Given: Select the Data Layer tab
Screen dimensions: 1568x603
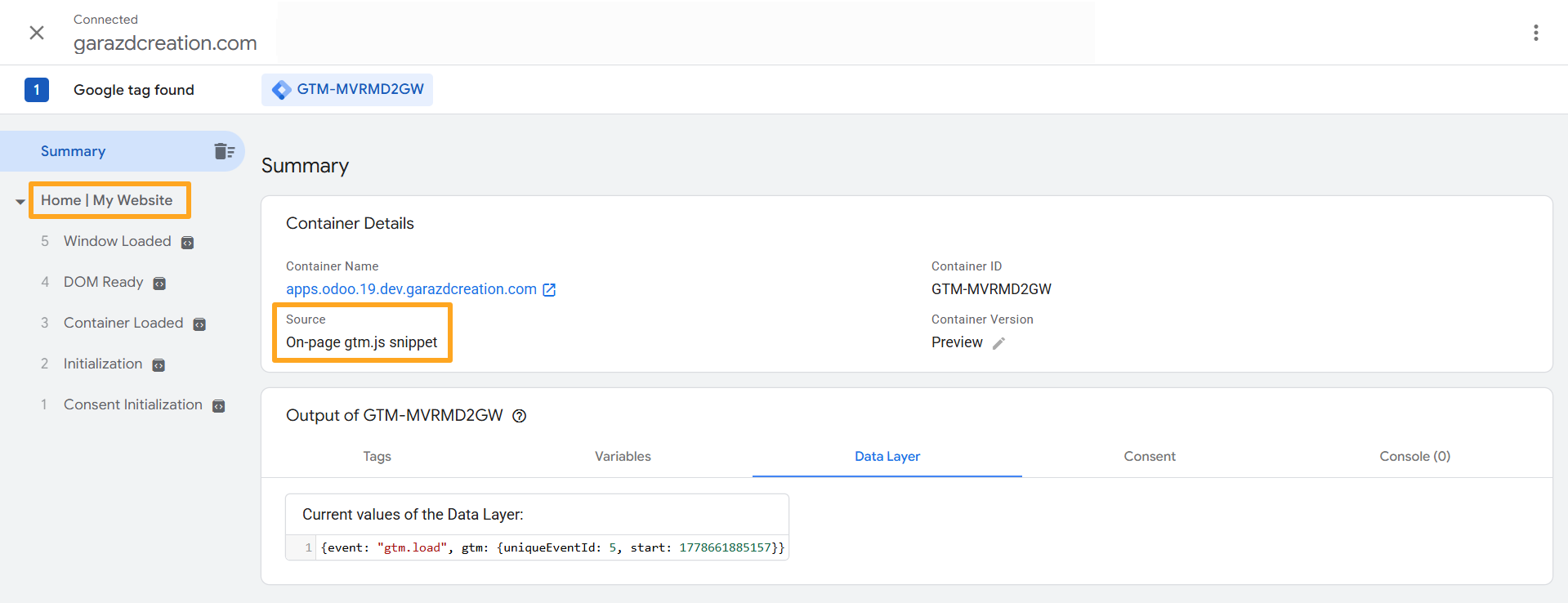Looking at the screenshot, I should click(x=887, y=457).
